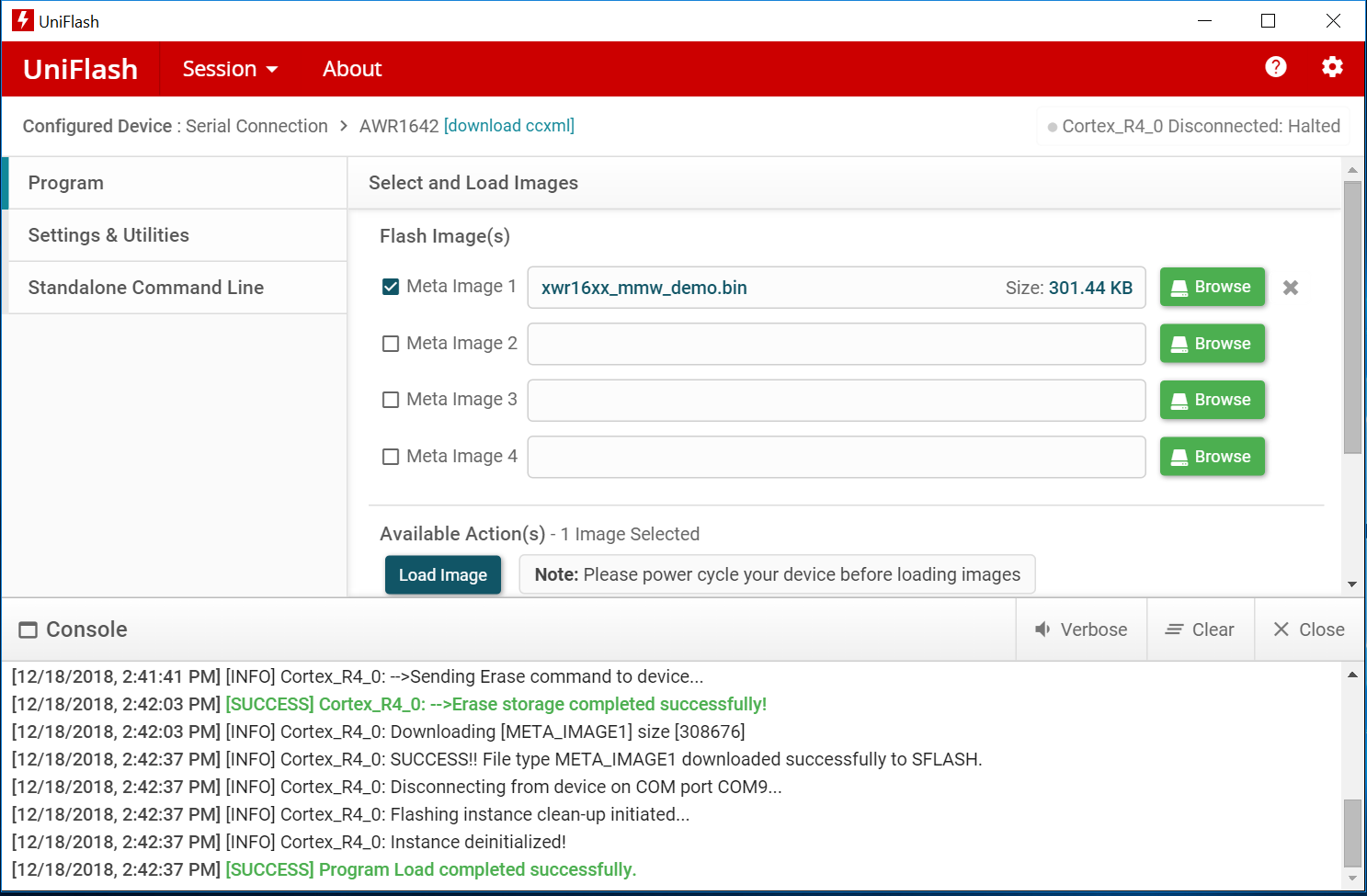
Task: Browse file for Meta Image 2
Action: tap(1212, 344)
